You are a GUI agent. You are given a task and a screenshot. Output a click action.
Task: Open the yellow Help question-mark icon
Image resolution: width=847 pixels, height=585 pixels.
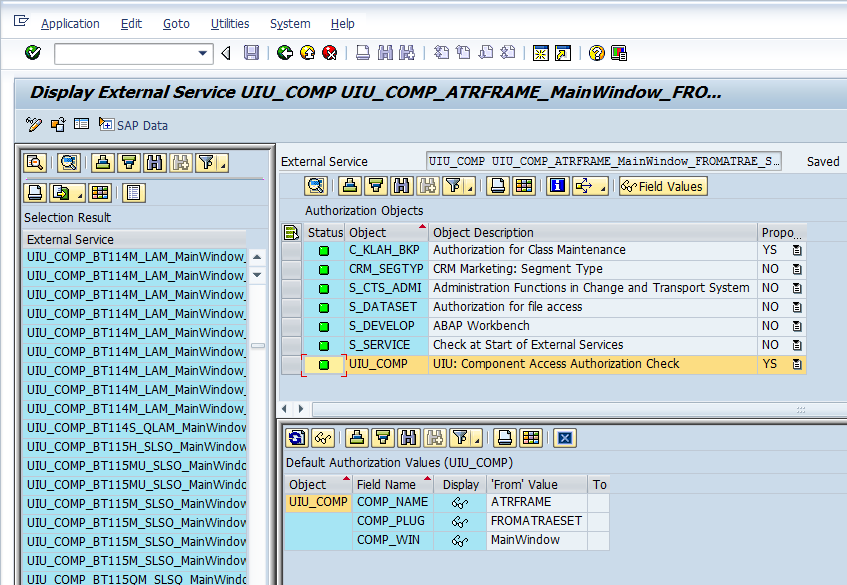pyautogui.click(x=596, y=52)
